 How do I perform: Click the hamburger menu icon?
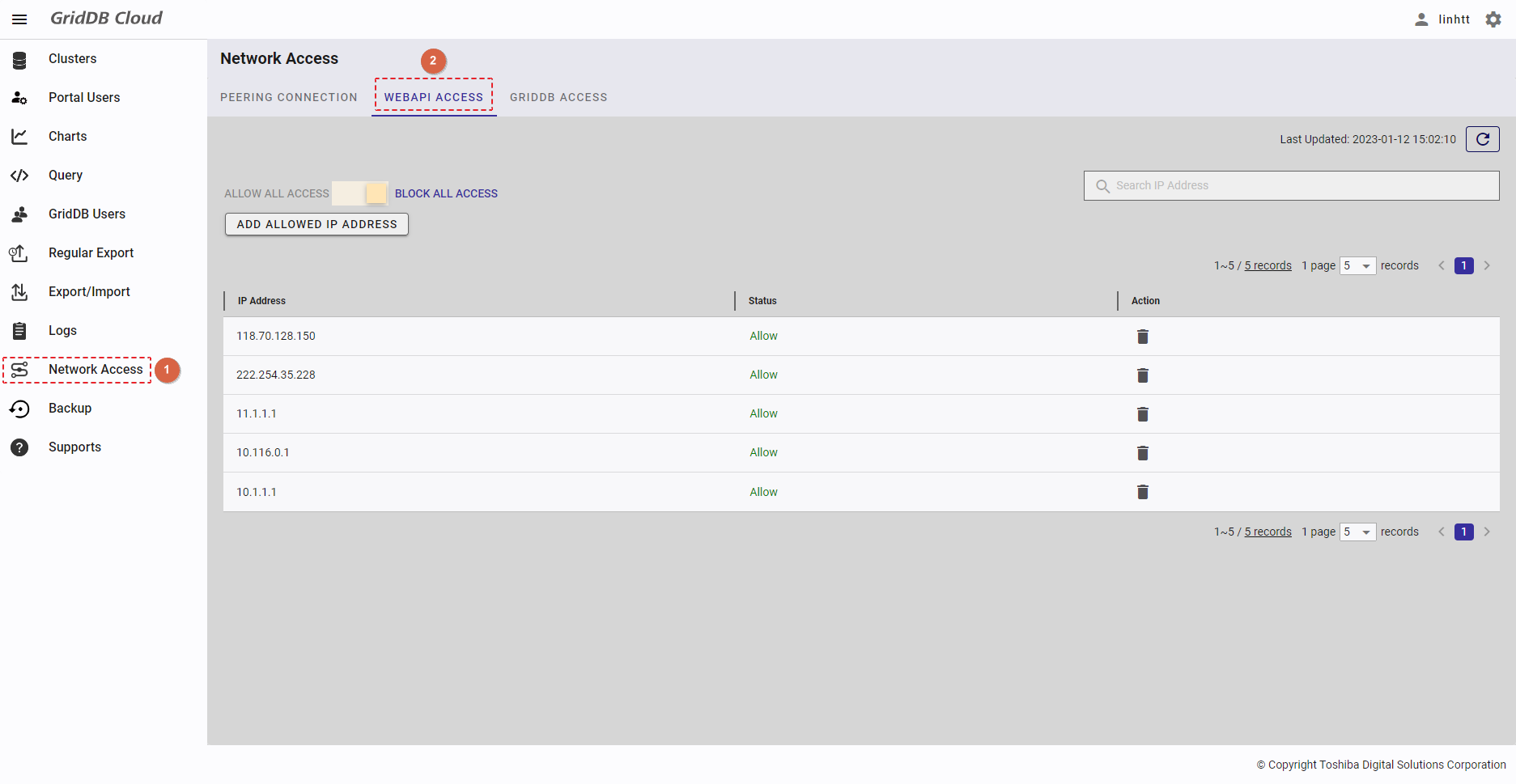[19, 19]
